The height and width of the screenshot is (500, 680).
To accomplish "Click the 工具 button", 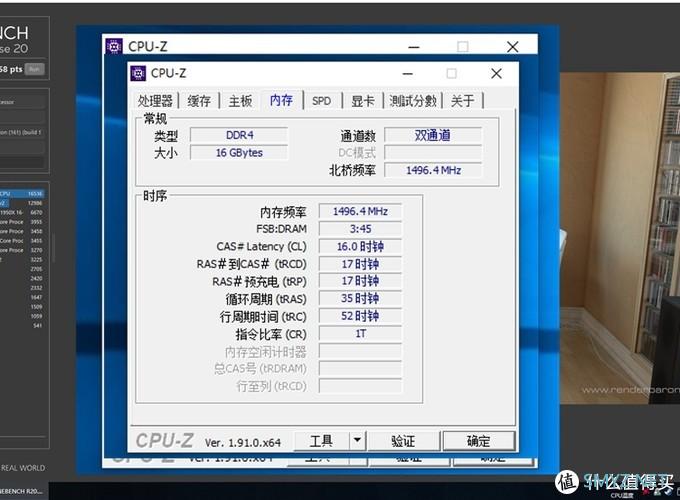I will pyautogui.click(x=321, y=441).
